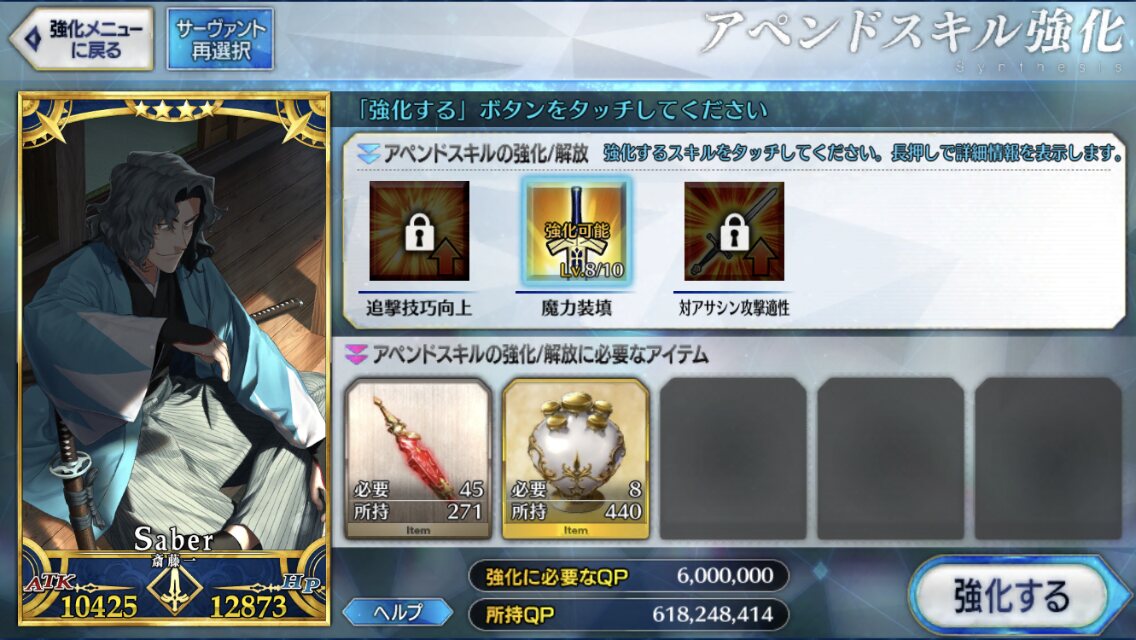
Task: Click the middle empty material slot
Action: click(x=890, y=459)
